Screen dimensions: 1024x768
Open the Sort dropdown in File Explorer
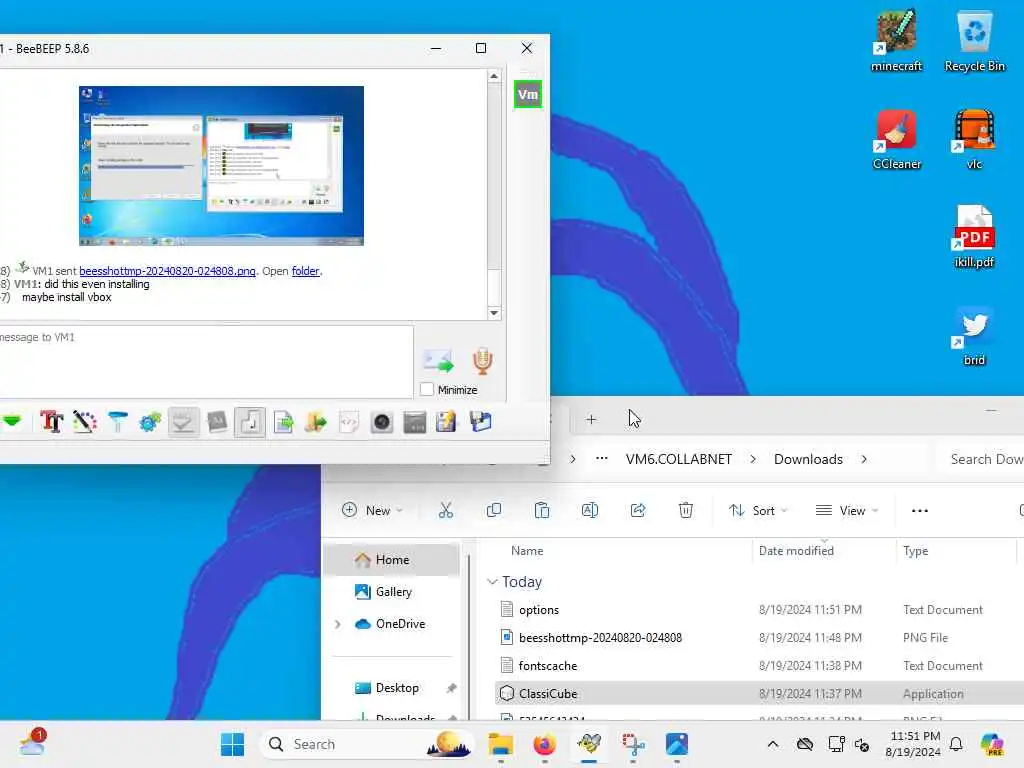[x=758, y=510]
